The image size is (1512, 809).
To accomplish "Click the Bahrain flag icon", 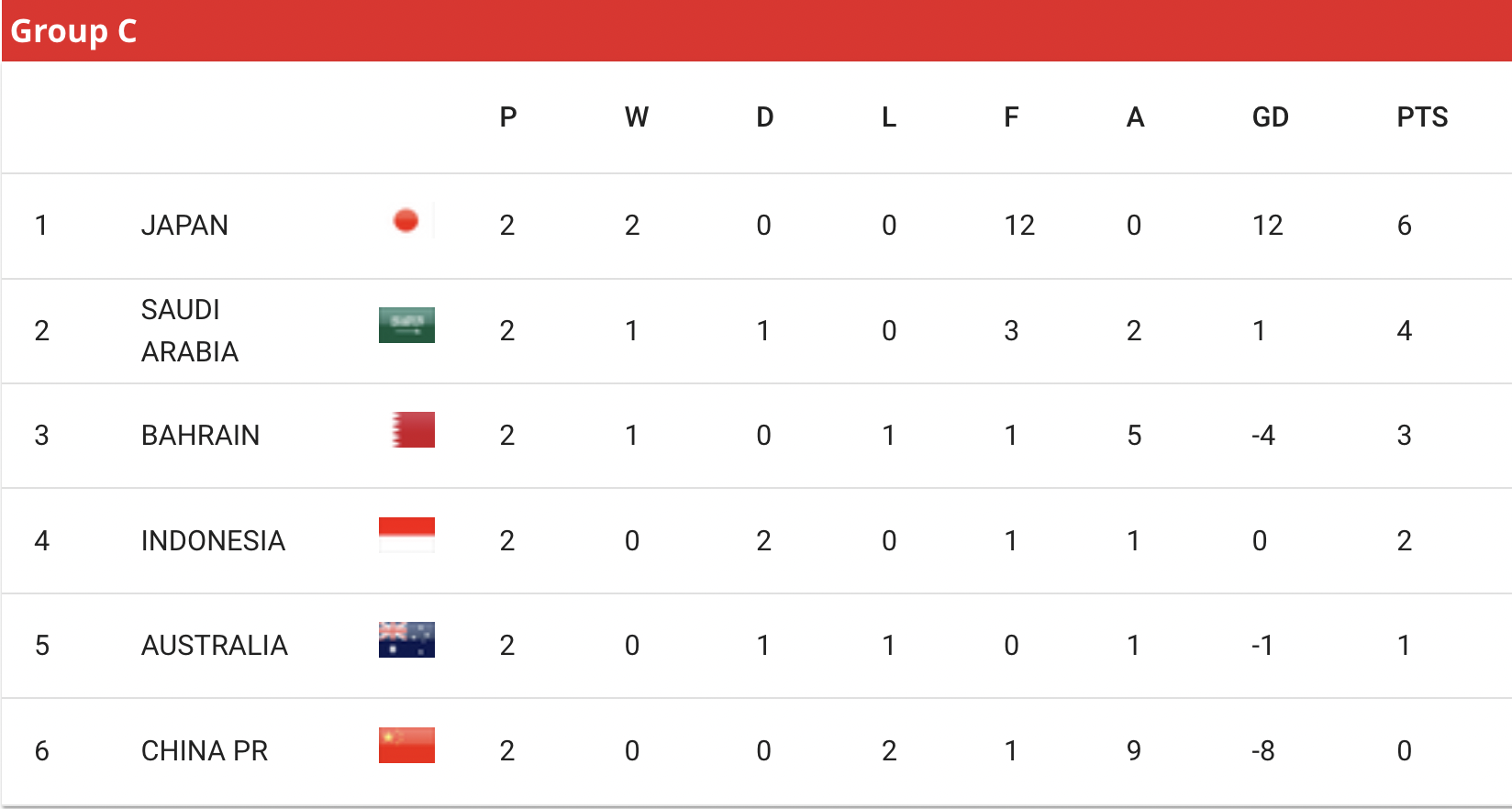I will click(x=413, y=429).
